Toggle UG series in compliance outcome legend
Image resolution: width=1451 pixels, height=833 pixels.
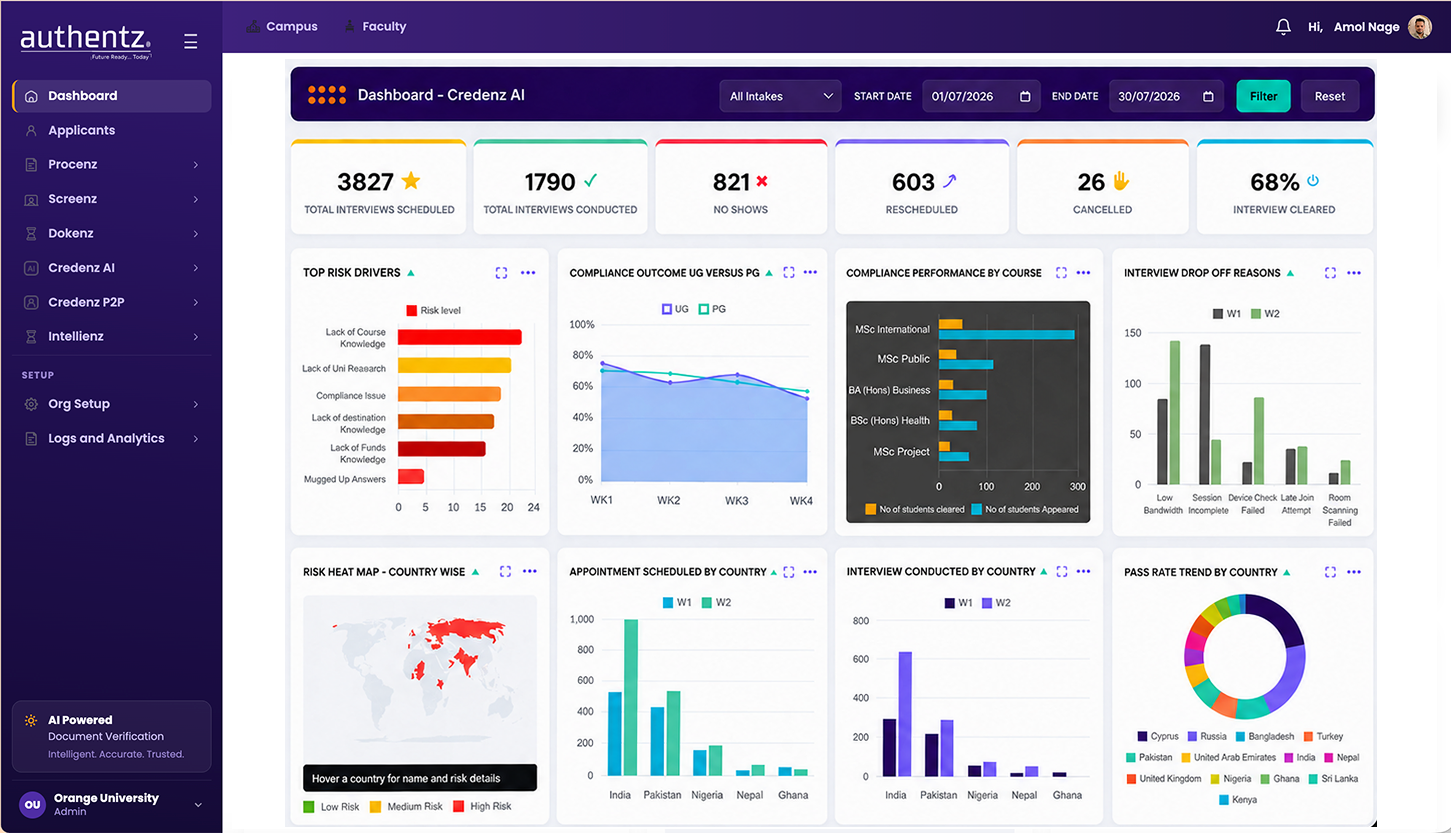pyautogui.click(x=675, y=309)
